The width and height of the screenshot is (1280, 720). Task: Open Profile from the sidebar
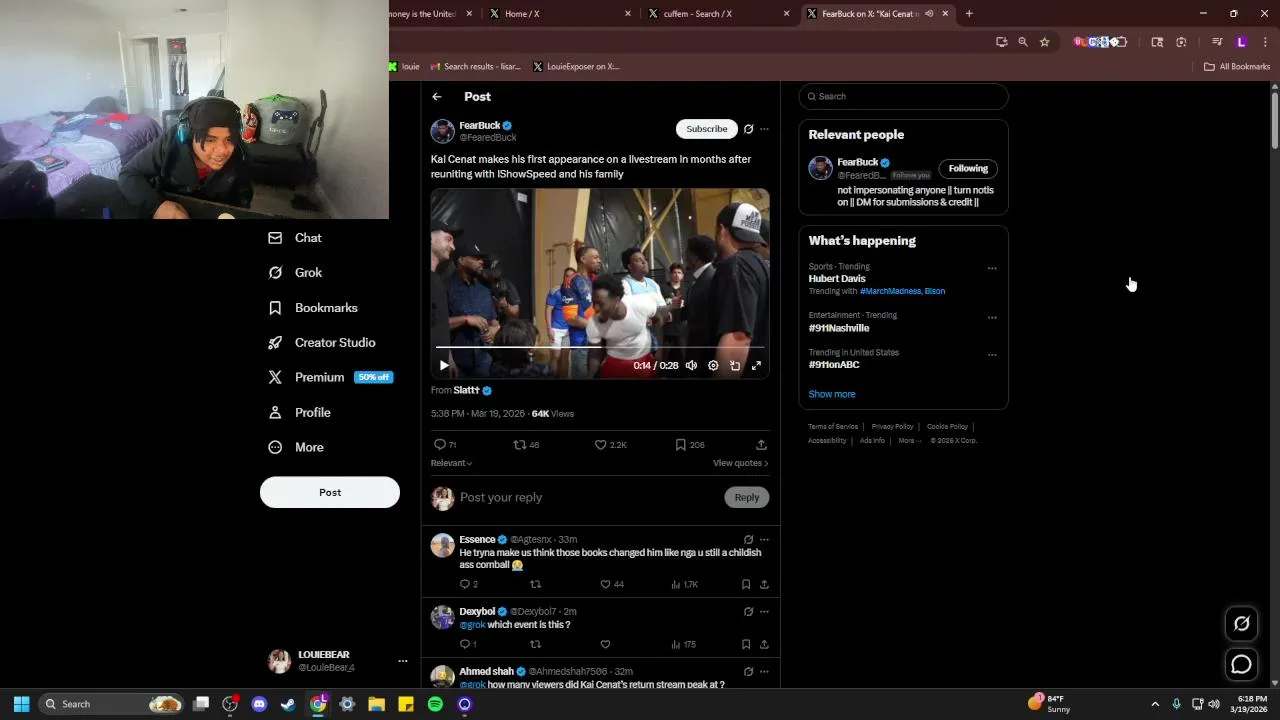pyautogui.click(x=299, y=412)
